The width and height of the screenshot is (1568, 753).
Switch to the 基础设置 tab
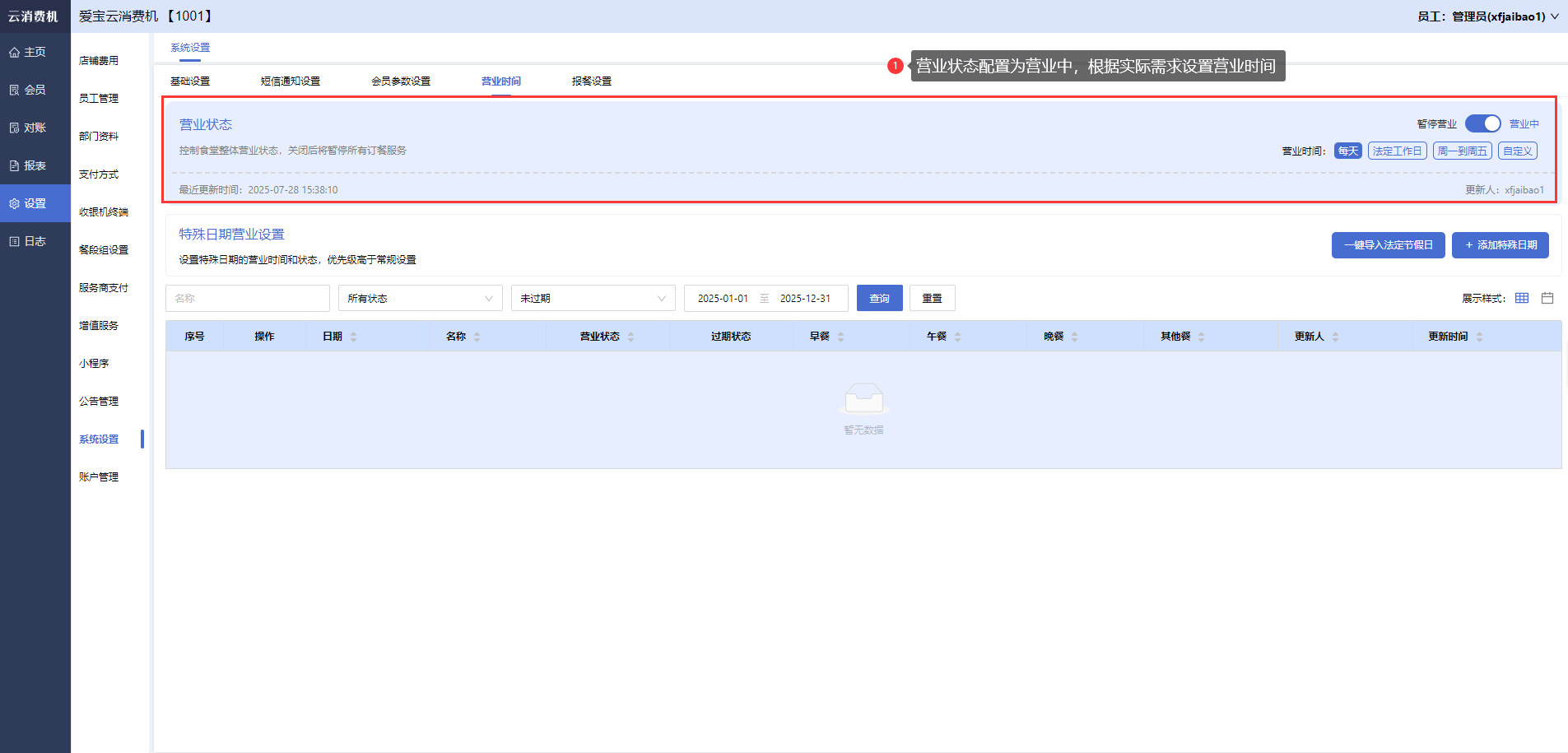(x=190, y=81)
